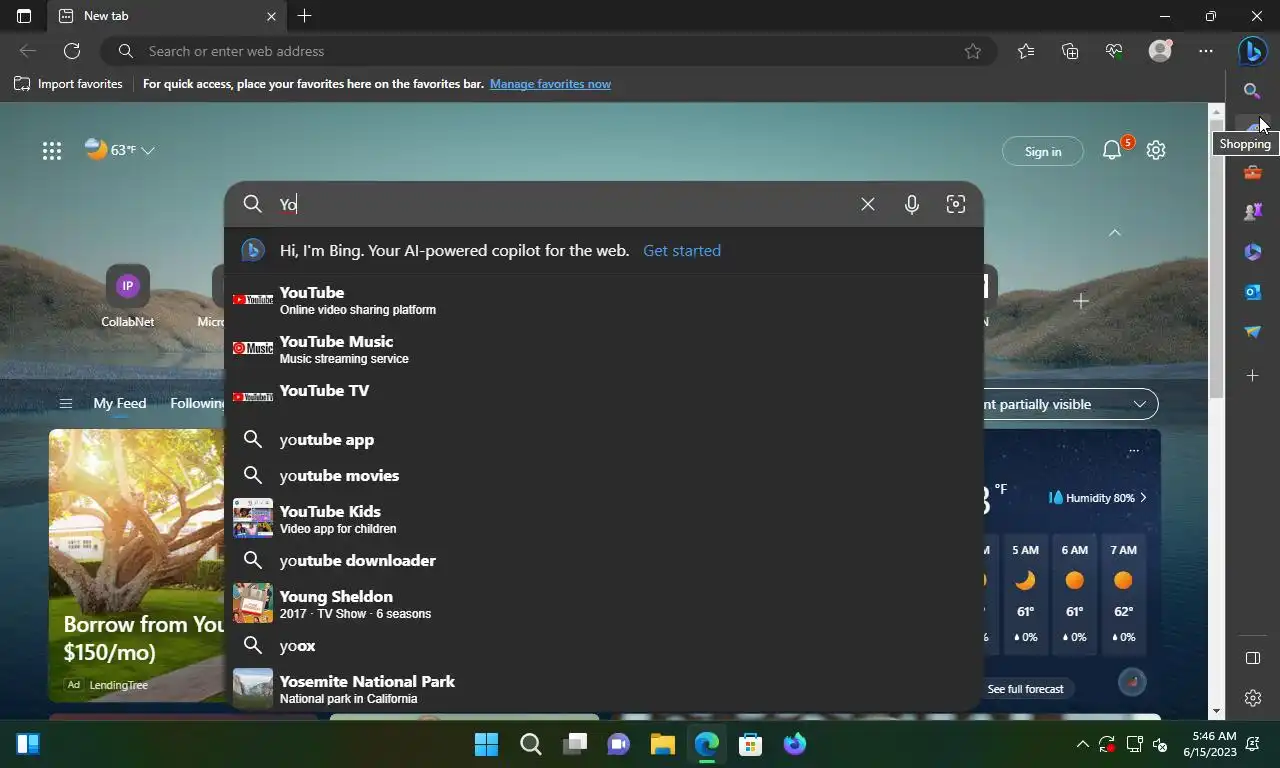Click Import favorites
1280x768 pixels.
tap(68, 84)
